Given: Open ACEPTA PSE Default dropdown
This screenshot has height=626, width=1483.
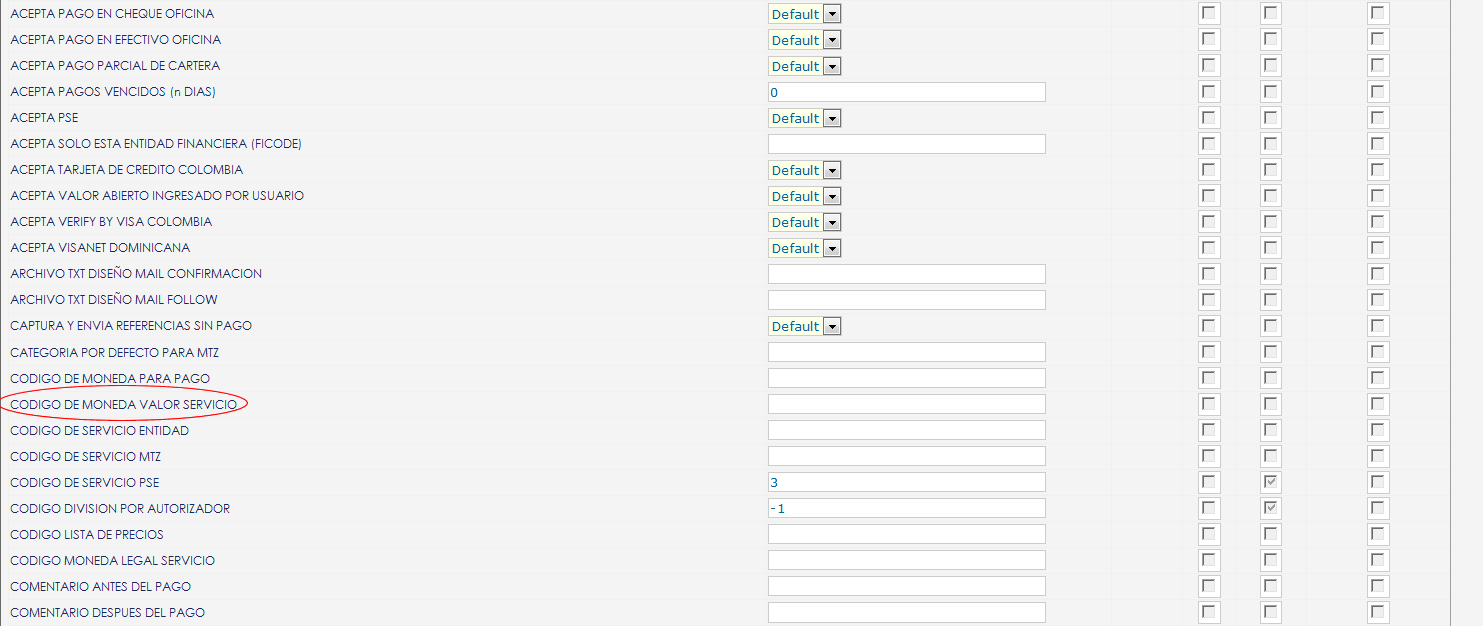Looking at the screenshot, I should pos(804,118).
